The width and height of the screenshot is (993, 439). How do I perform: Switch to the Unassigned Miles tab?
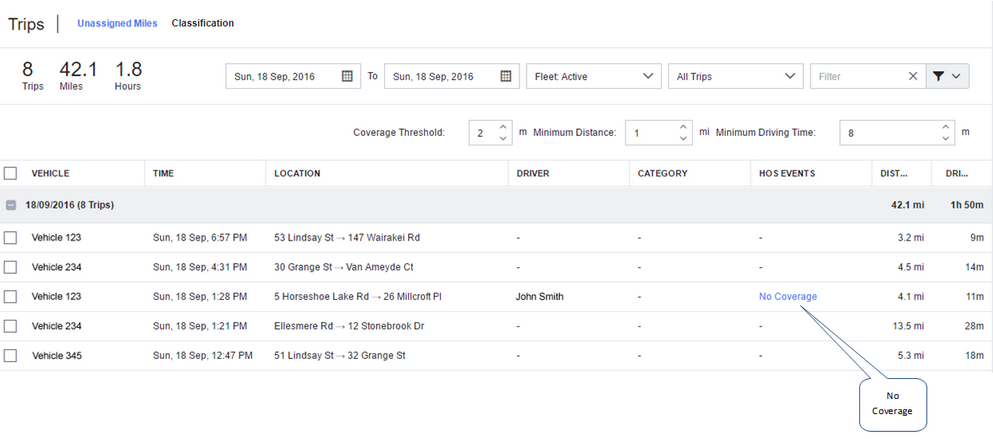(117, 23)
